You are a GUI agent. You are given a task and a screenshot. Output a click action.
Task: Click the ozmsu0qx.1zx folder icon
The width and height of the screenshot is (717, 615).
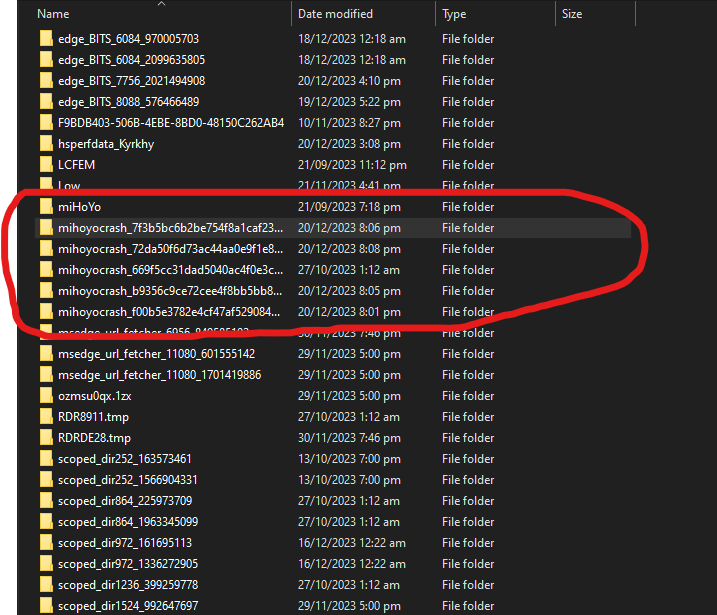click(x=46, y=396)
